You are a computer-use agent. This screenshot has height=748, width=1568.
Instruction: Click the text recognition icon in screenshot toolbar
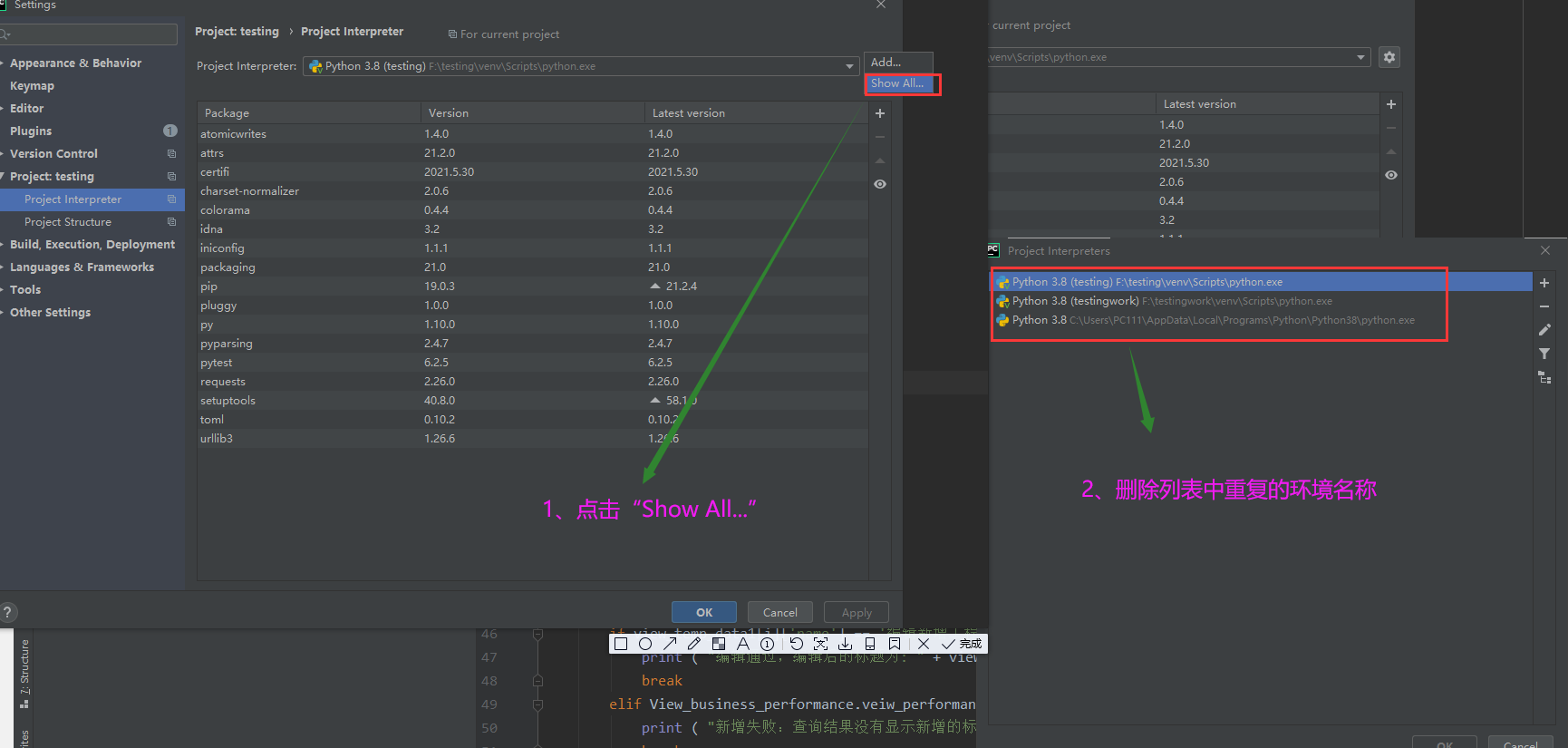pyautogui.click(x=821, y=644)
